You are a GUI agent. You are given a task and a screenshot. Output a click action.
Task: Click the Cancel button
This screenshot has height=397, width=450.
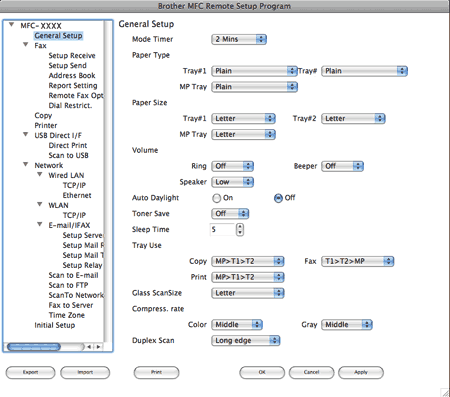click(311, 372)
